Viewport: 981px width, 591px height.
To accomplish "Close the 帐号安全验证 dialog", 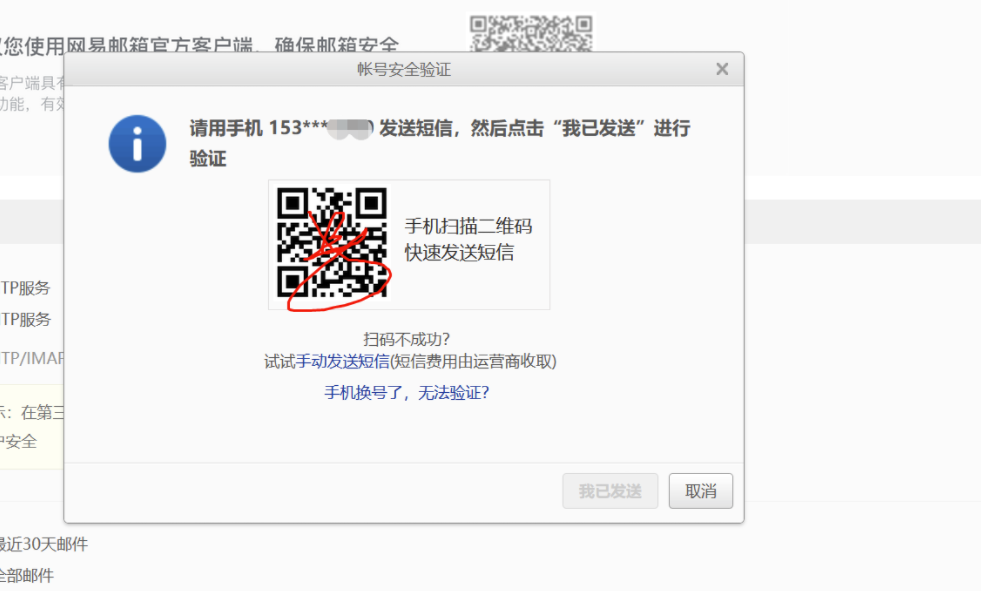I will (x=722, y=69).
